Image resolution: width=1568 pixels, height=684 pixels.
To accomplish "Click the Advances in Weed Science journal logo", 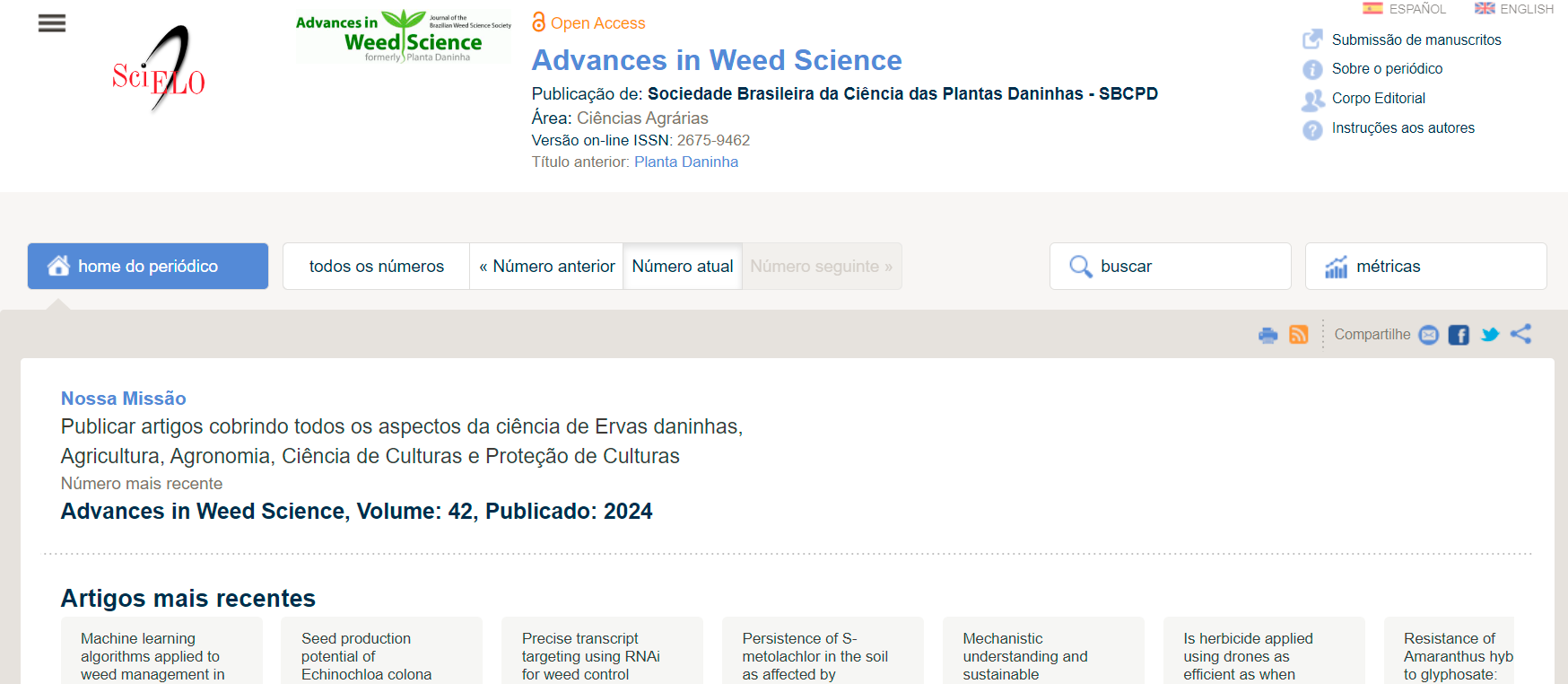I will [404, 37].
